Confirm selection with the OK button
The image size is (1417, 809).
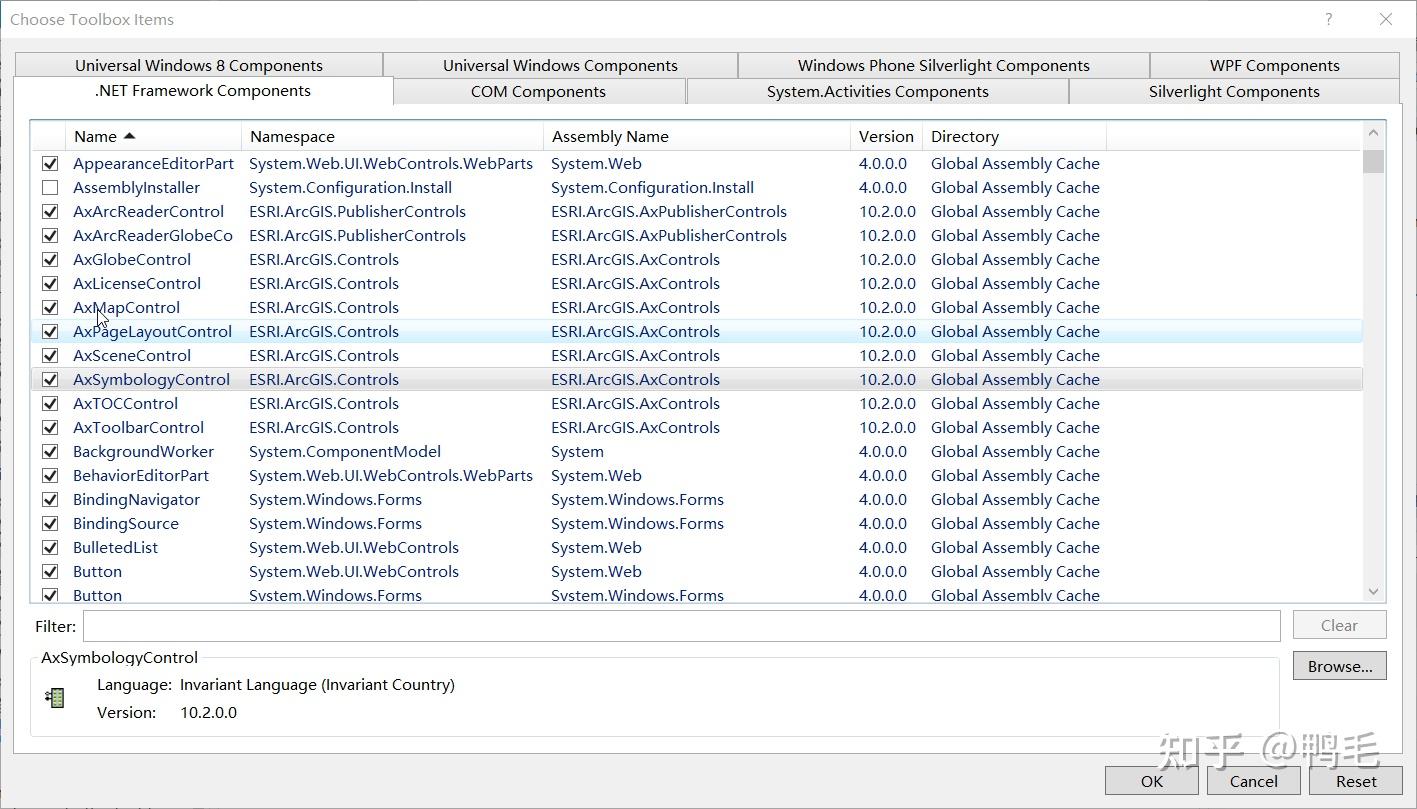pos(1151,780)
